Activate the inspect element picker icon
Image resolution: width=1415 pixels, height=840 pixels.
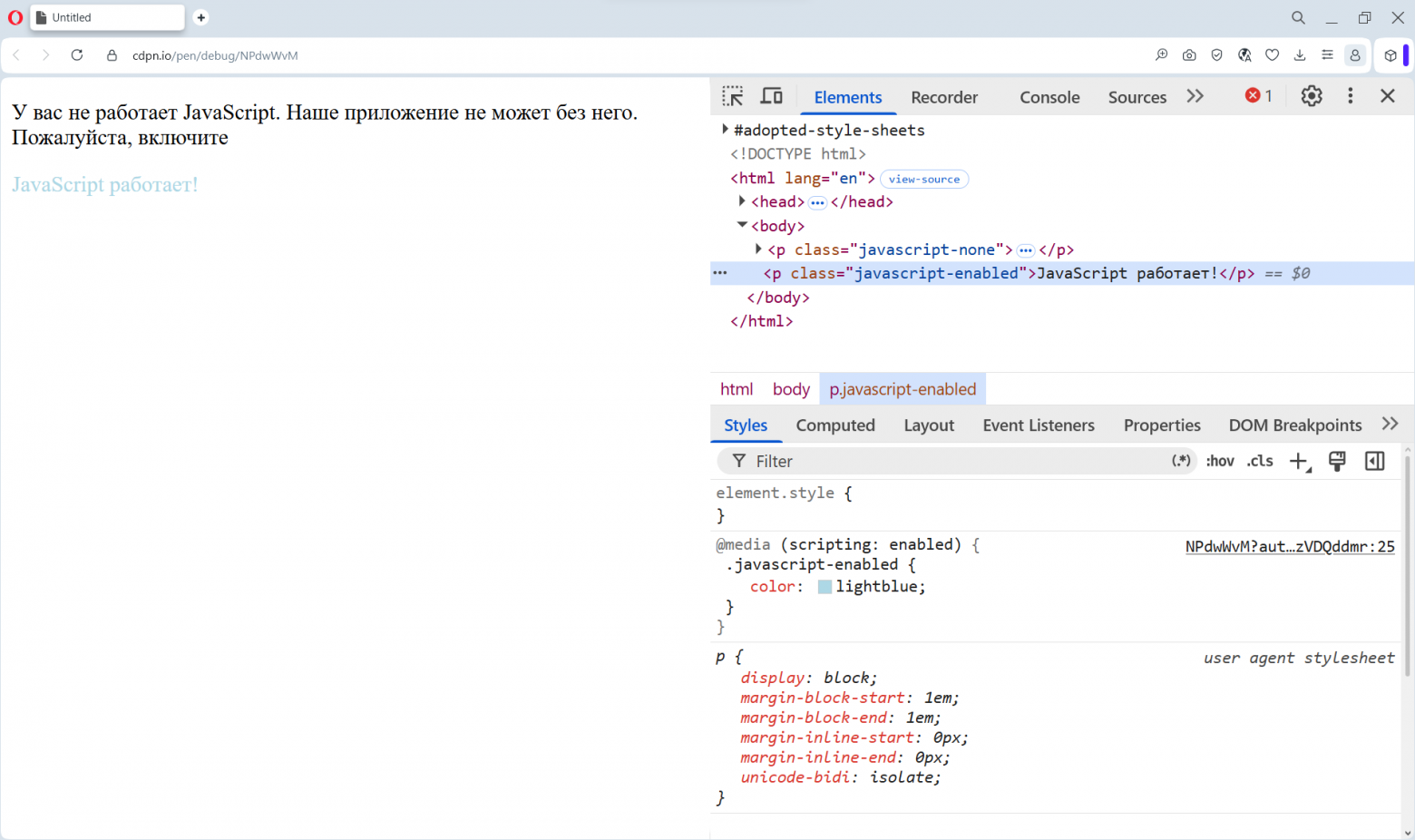click(733, 96)
